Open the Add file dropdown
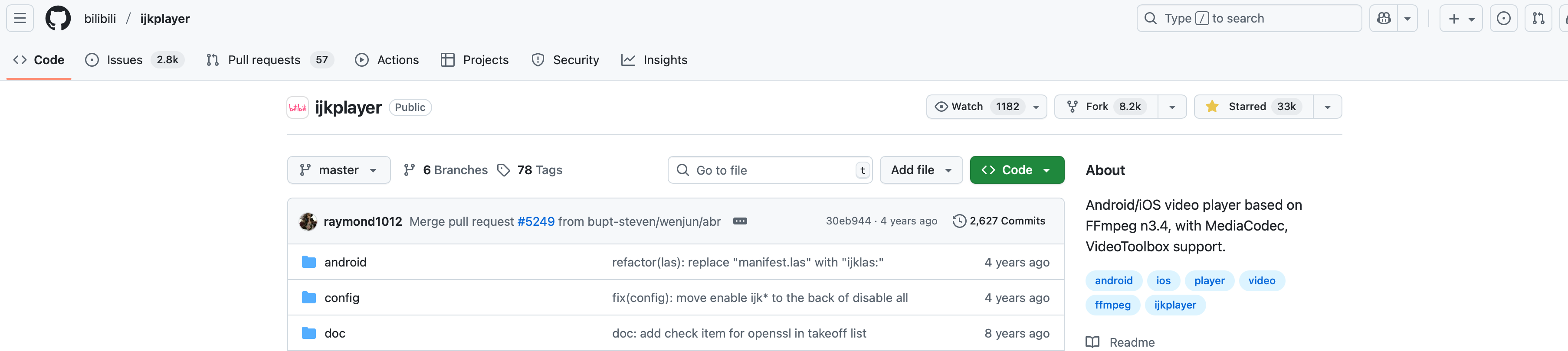1568x351 pixels. pyautogui.click(x=921, y=170)
